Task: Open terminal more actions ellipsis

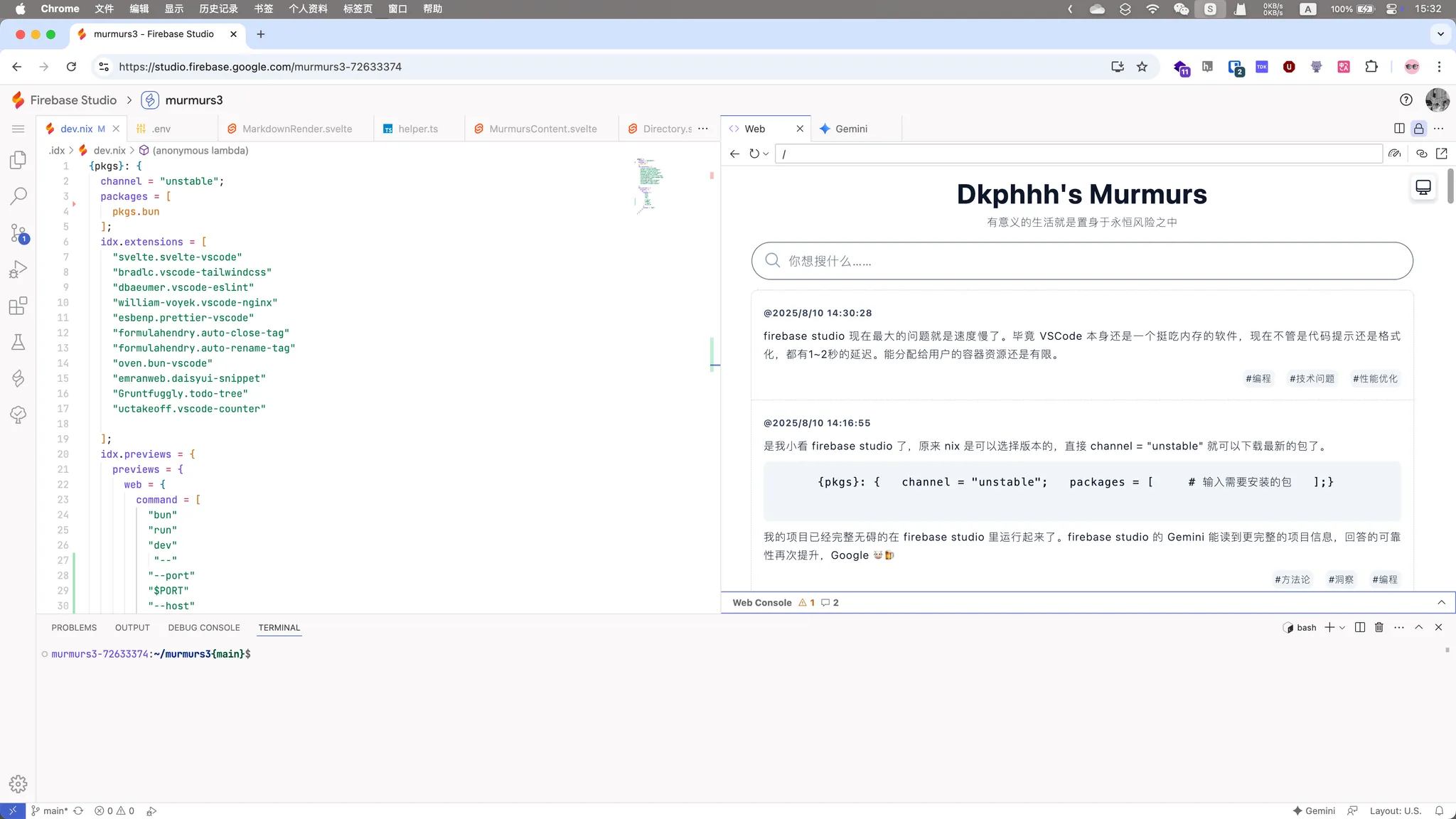Action: pos(1399,627)
